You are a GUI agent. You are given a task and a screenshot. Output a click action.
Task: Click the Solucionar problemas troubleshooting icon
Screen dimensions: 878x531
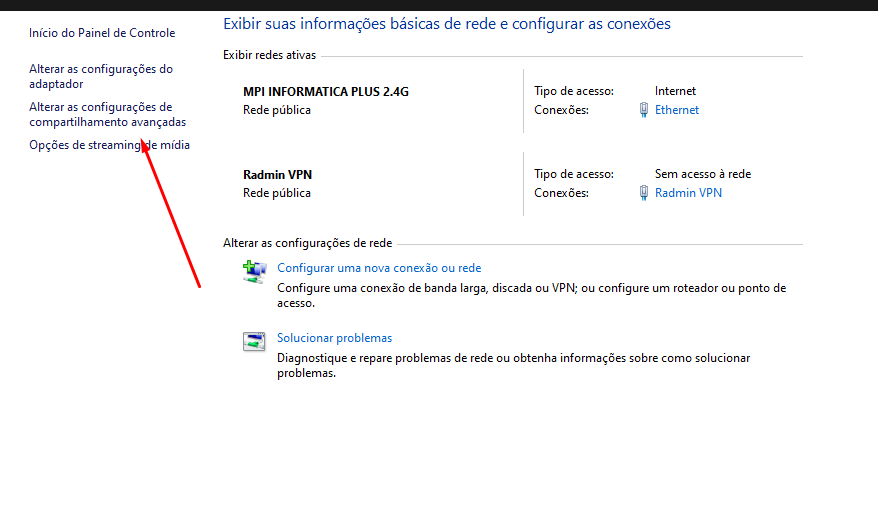(254, 341)
